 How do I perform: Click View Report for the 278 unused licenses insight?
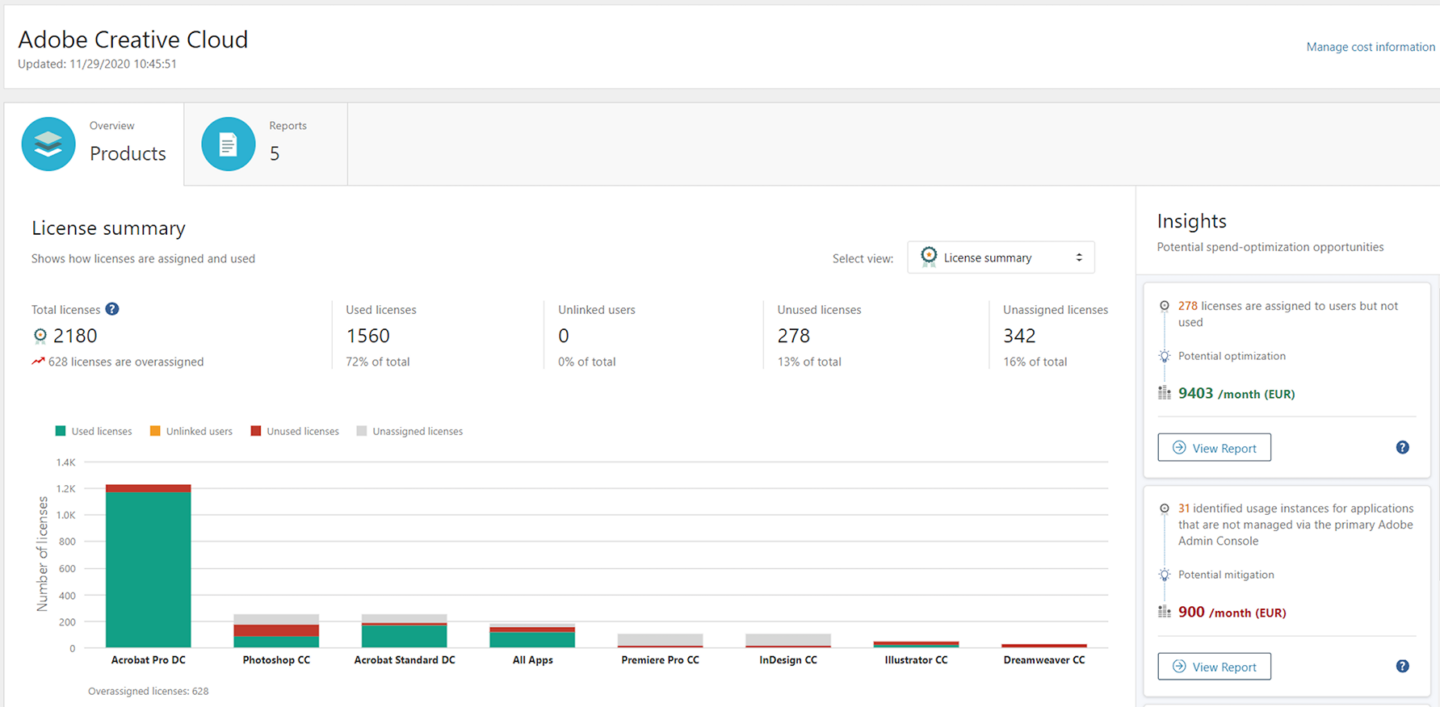pyautogui.click(x=1214, y=447)
